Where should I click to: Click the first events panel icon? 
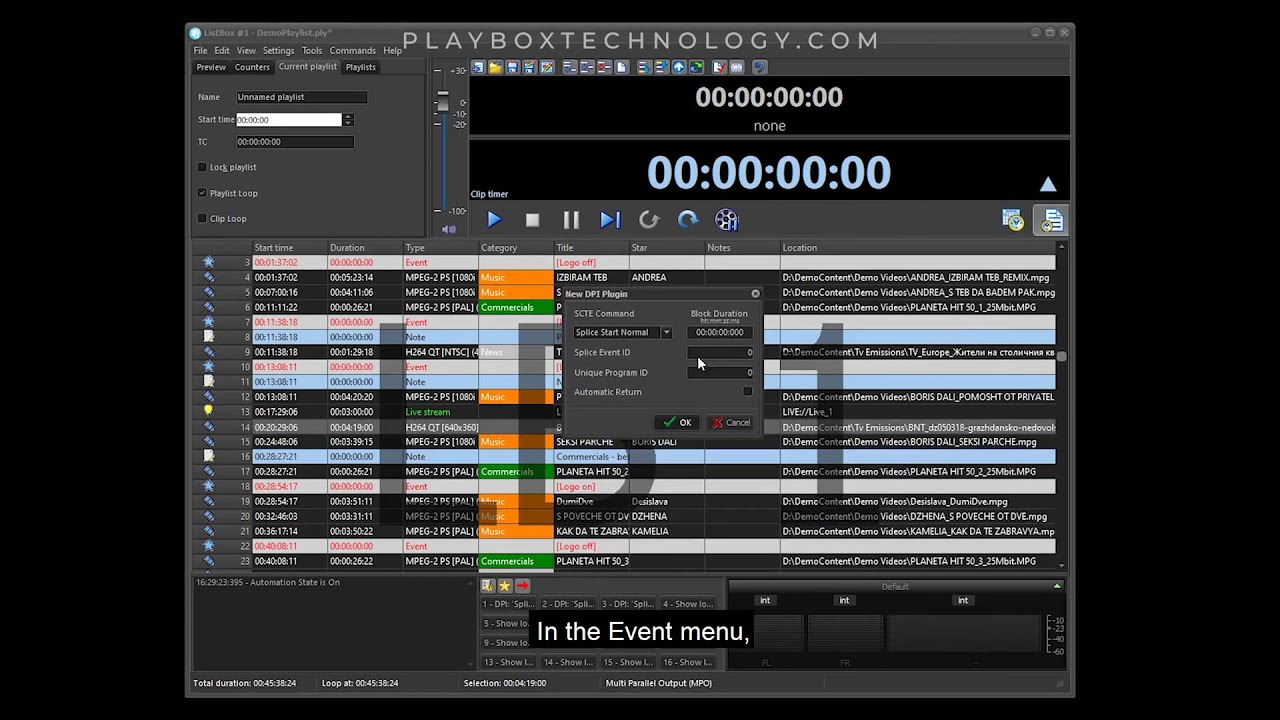[x=487, y=586]
